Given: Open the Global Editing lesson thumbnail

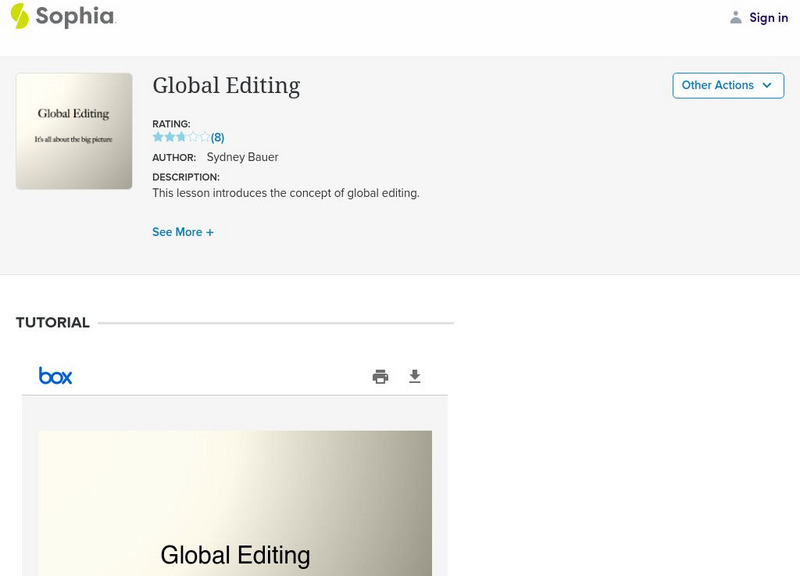Looking at the screenshot, I should pos(74,131).
